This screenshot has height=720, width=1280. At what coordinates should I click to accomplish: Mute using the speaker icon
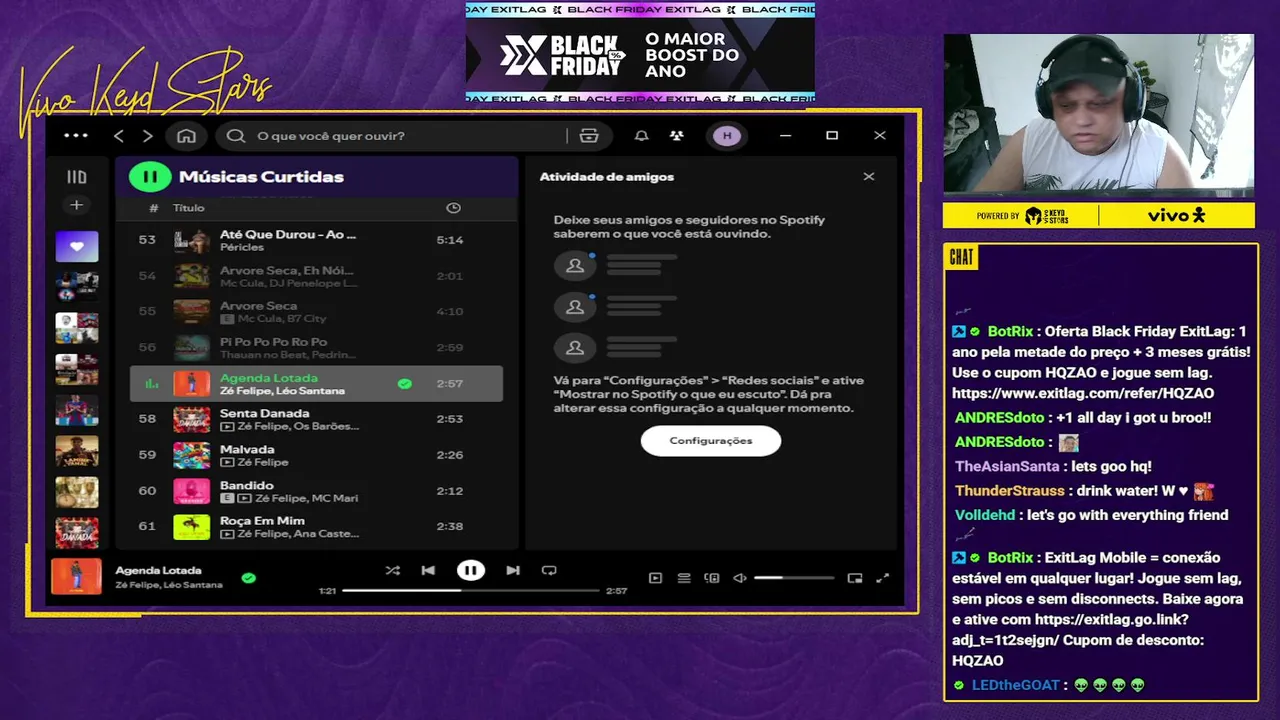point(740,578)
